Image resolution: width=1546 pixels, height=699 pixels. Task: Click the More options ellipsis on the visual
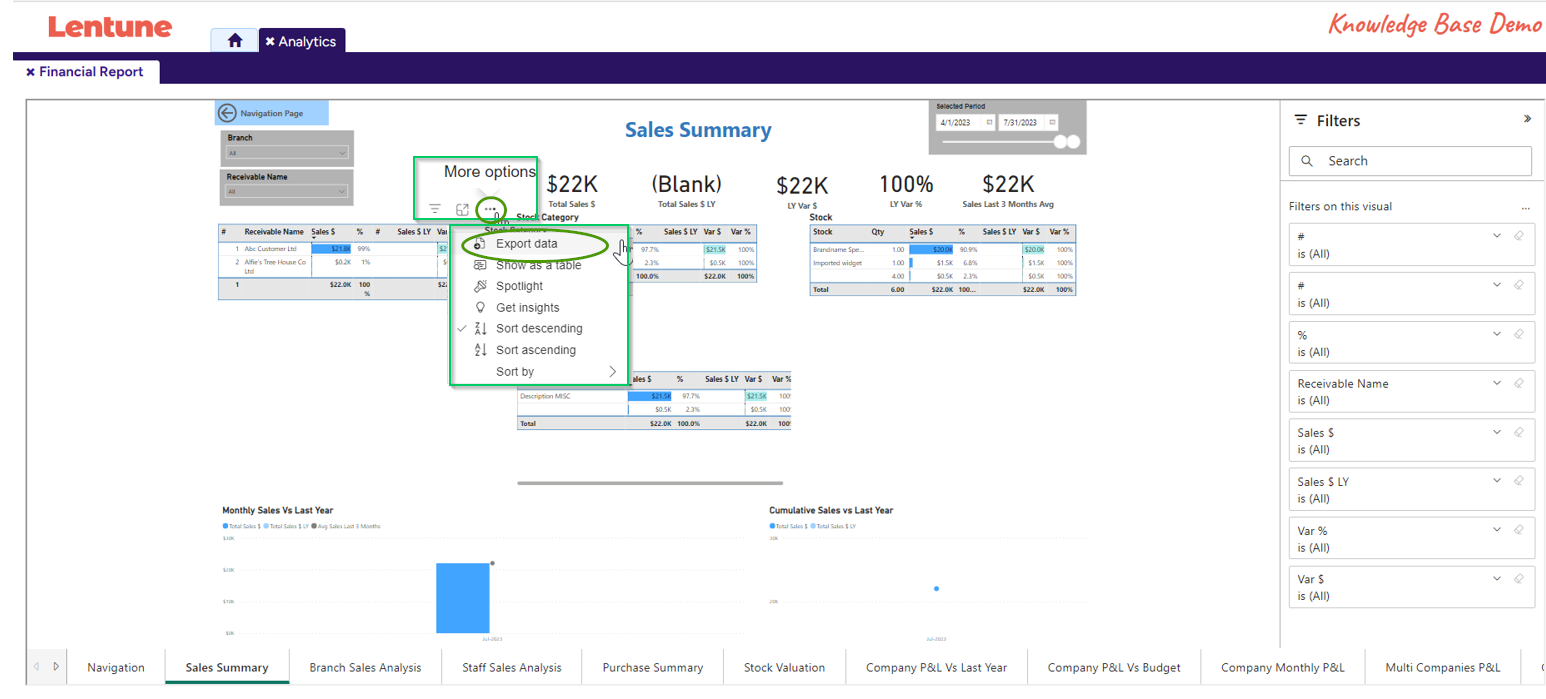[x=490, y=209]
